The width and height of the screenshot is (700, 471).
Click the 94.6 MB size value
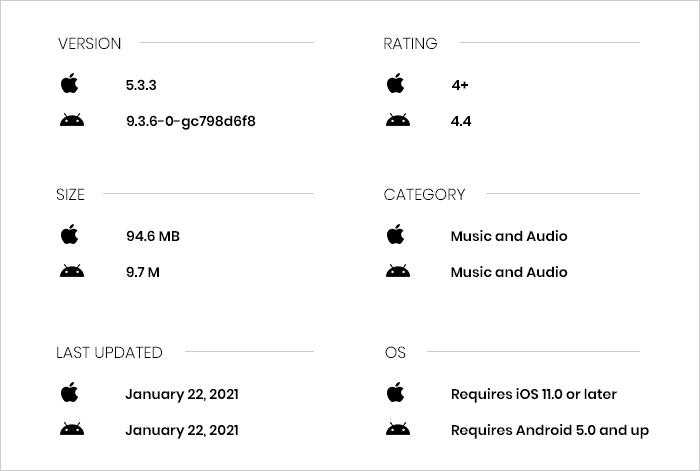coord(153,236)
